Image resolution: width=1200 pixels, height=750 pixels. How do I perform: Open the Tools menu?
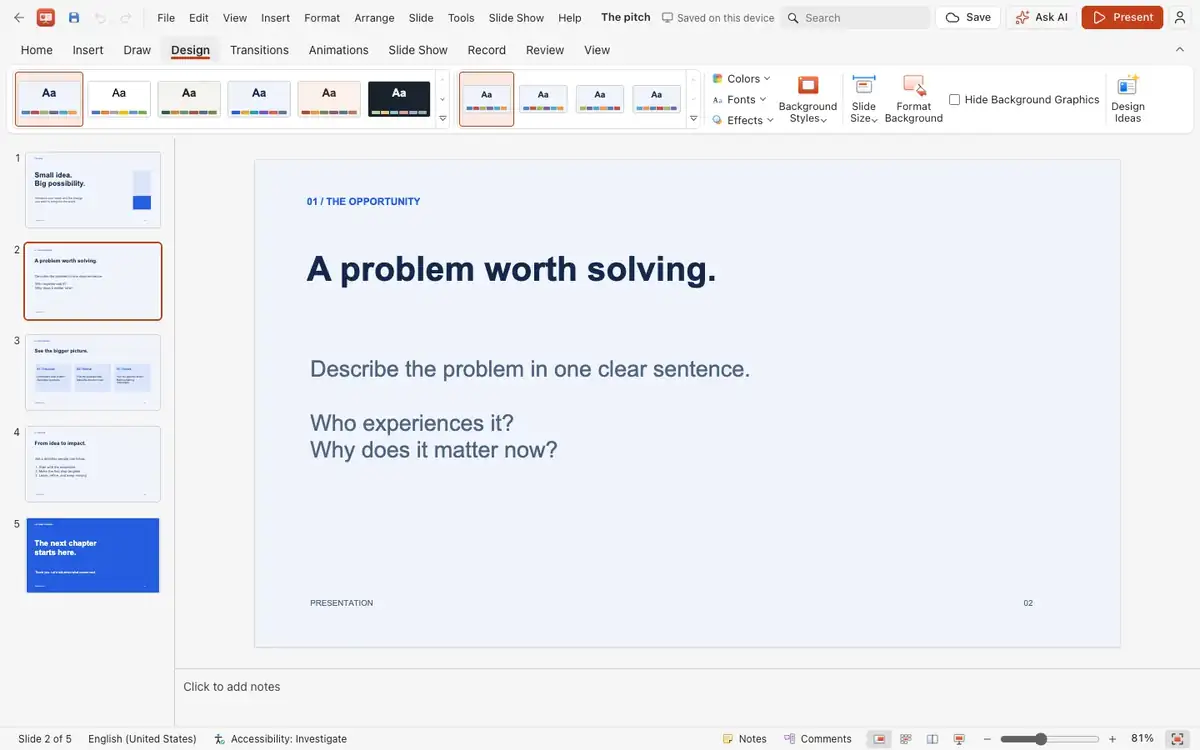tap(461, 18)
